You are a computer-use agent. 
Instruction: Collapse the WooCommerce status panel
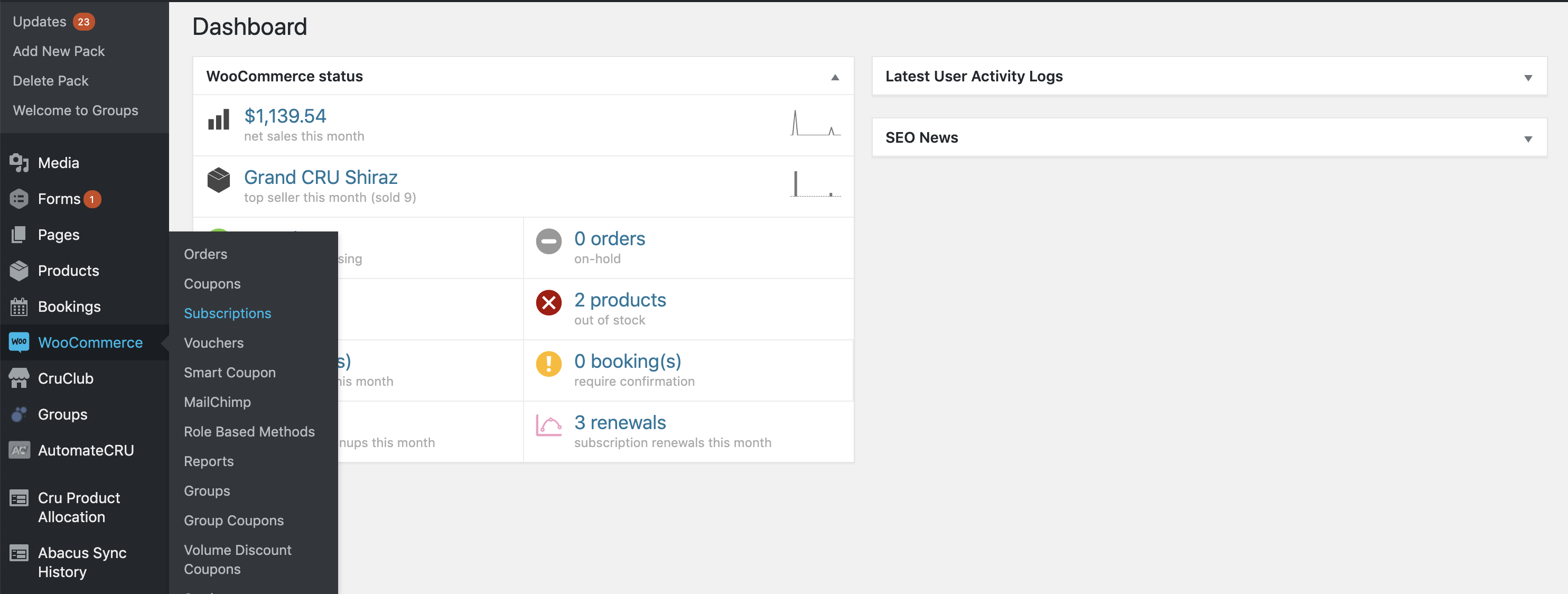pyautogui.click(x=835, y=77)
